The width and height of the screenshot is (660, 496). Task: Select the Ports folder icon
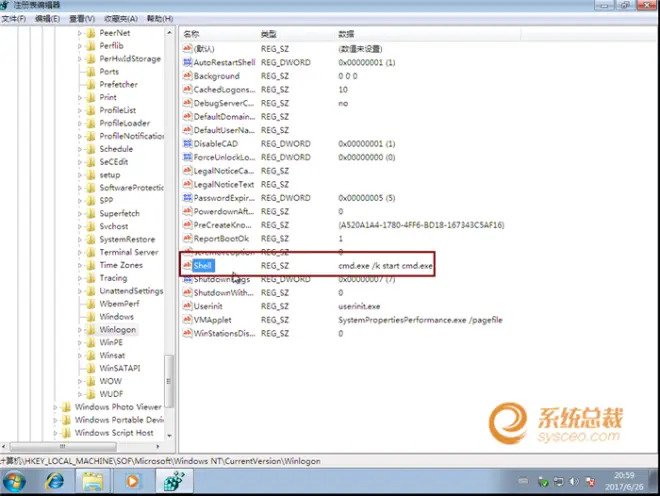(x=90, y=72)
